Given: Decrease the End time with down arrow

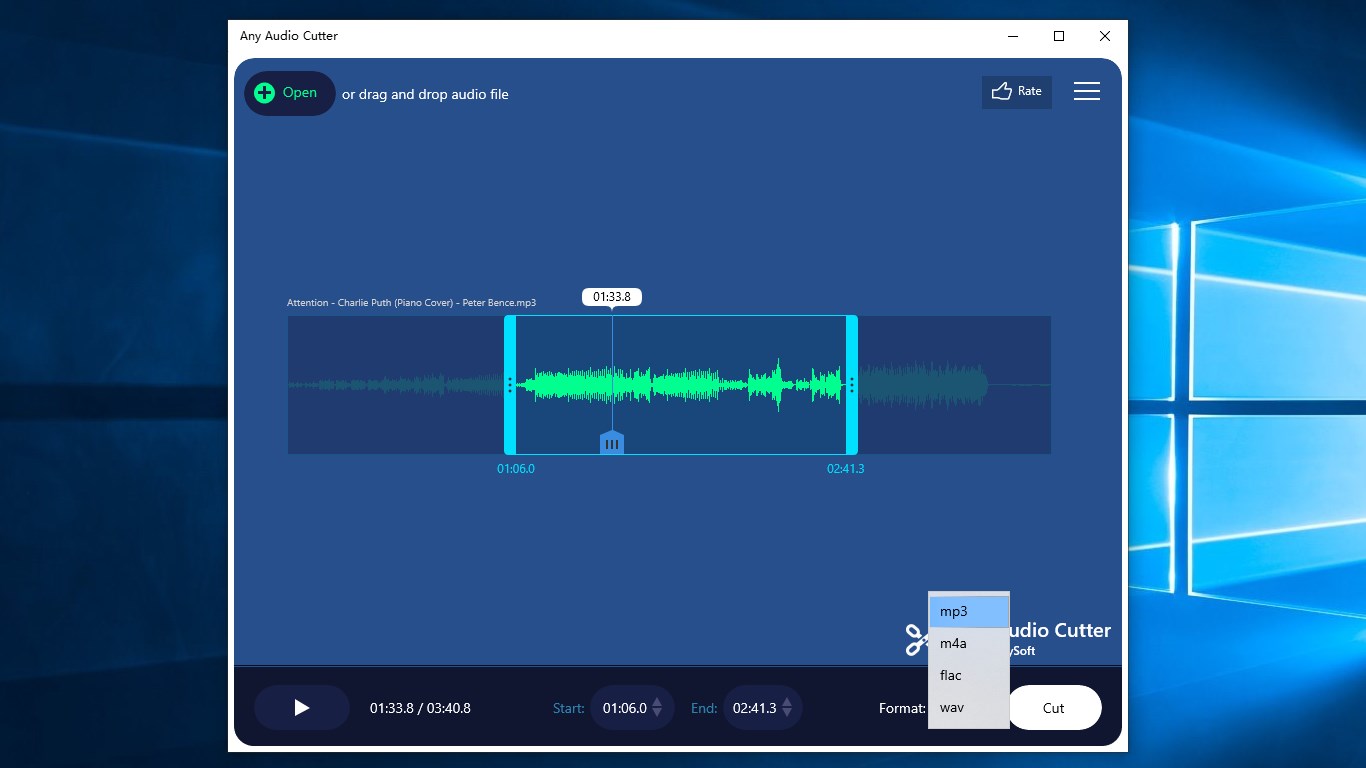Looking at the screenshot, I should coord(788,712).
